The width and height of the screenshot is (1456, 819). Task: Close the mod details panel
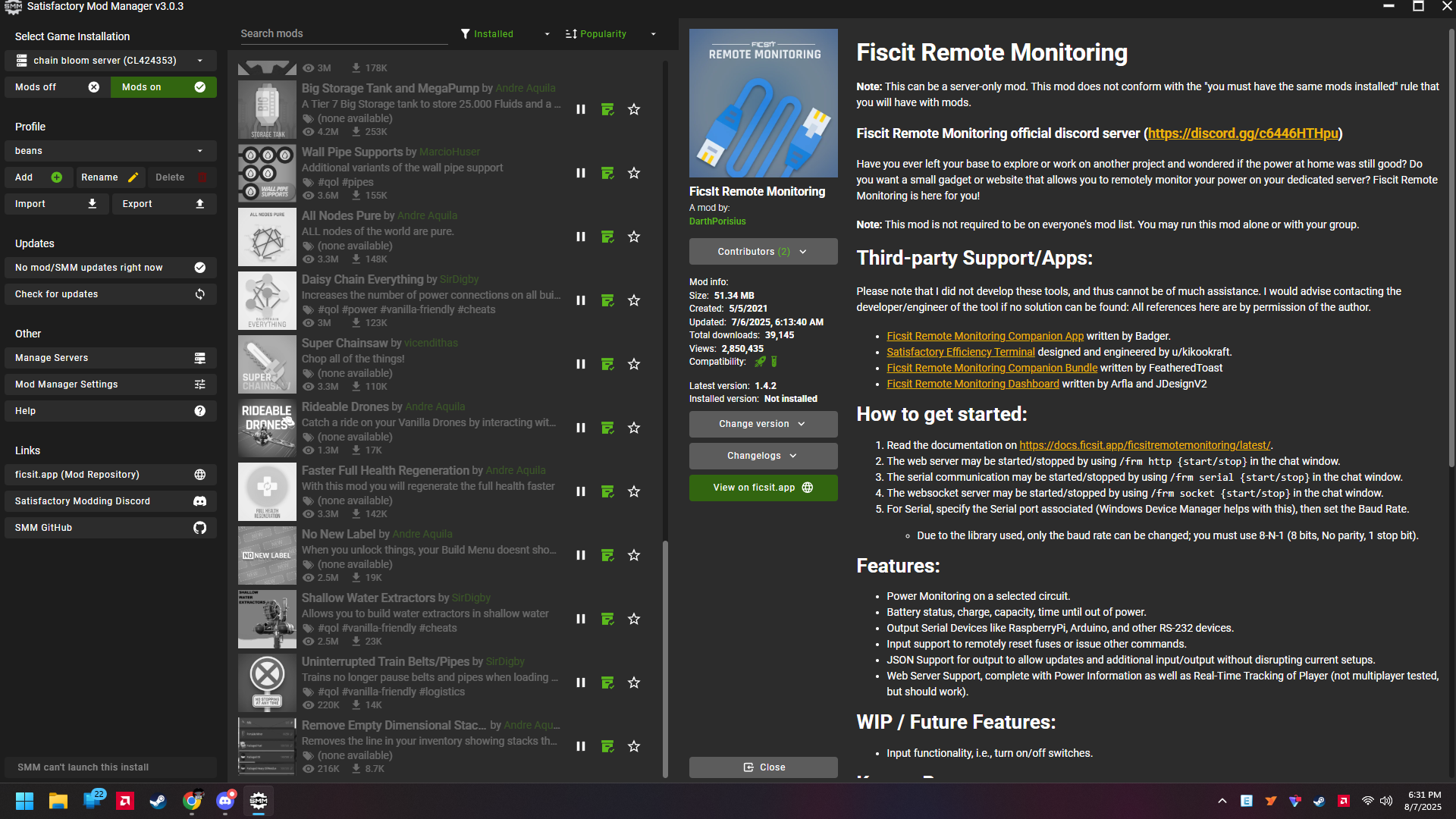click(x=763, y=767)
